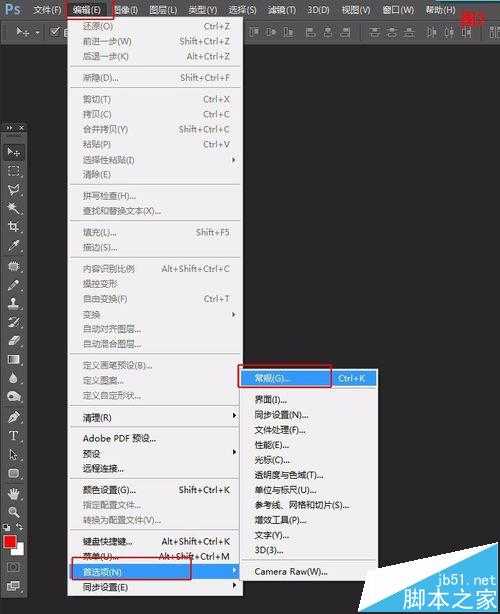This screenshot has height=614, width=500.
Task: Select the Dodge tool
Action: (14, 397)
